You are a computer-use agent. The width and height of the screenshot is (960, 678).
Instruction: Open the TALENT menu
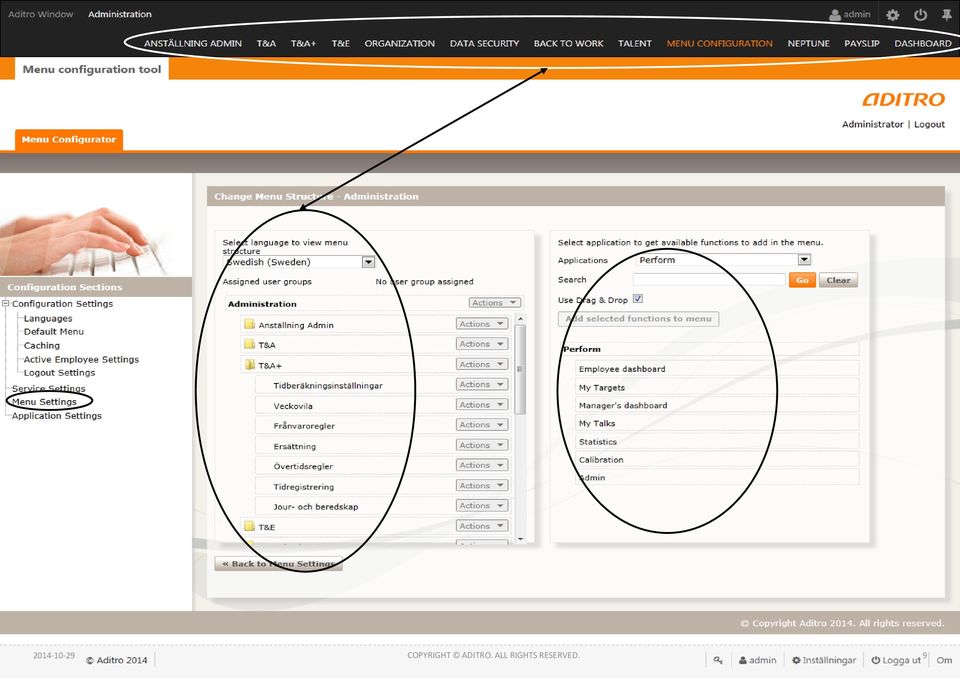[634, 43]
